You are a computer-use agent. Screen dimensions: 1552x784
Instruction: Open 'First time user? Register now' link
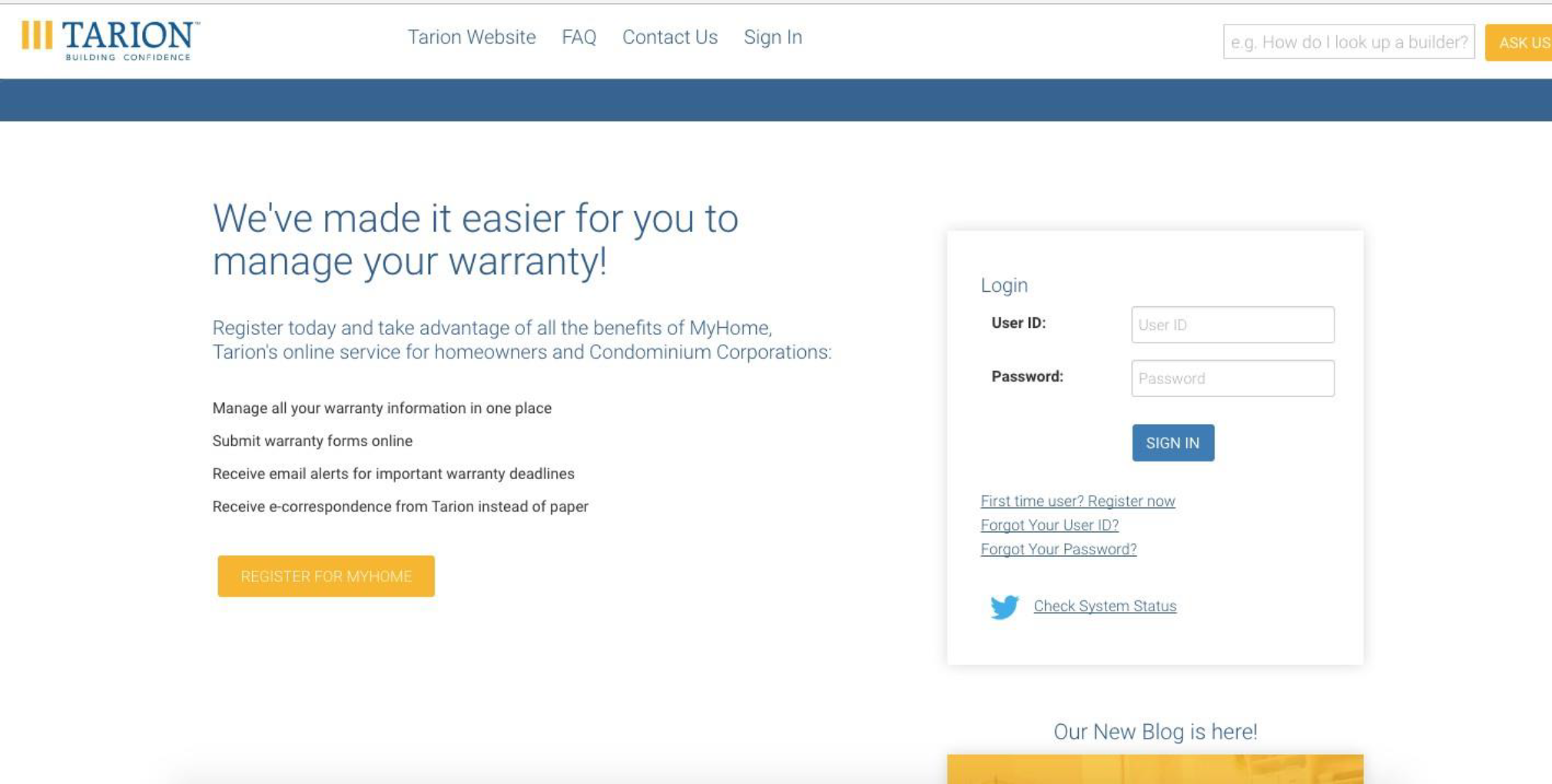click(1077, 501)
